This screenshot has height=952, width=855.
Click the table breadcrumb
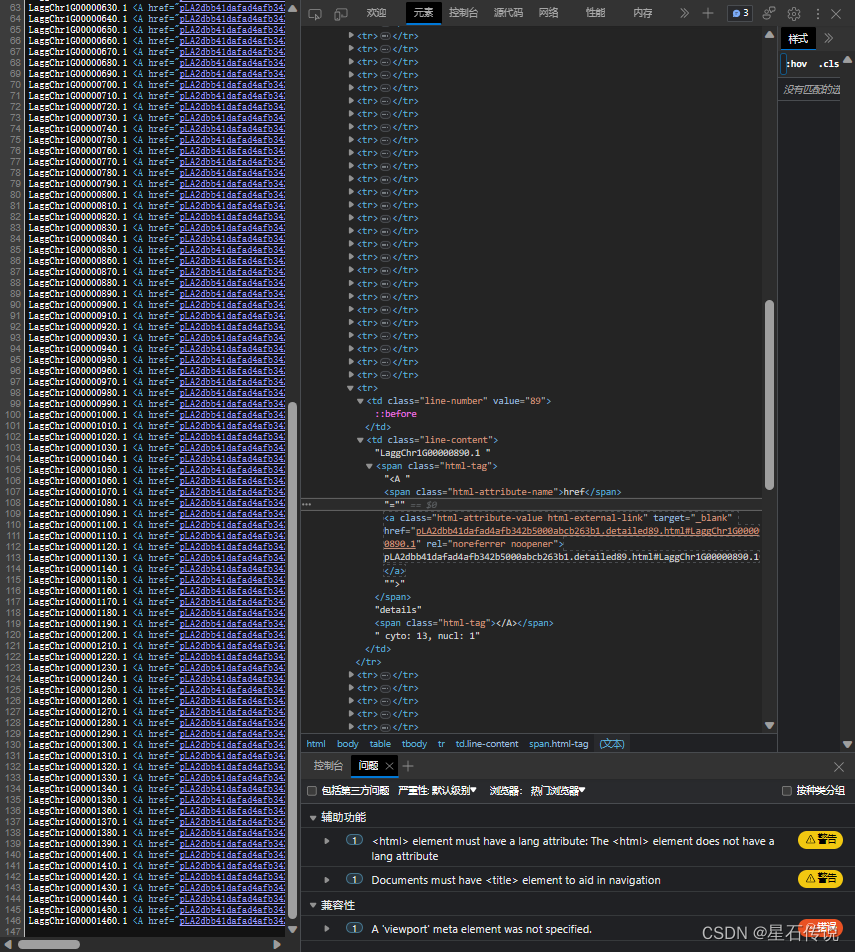(380, 744)
